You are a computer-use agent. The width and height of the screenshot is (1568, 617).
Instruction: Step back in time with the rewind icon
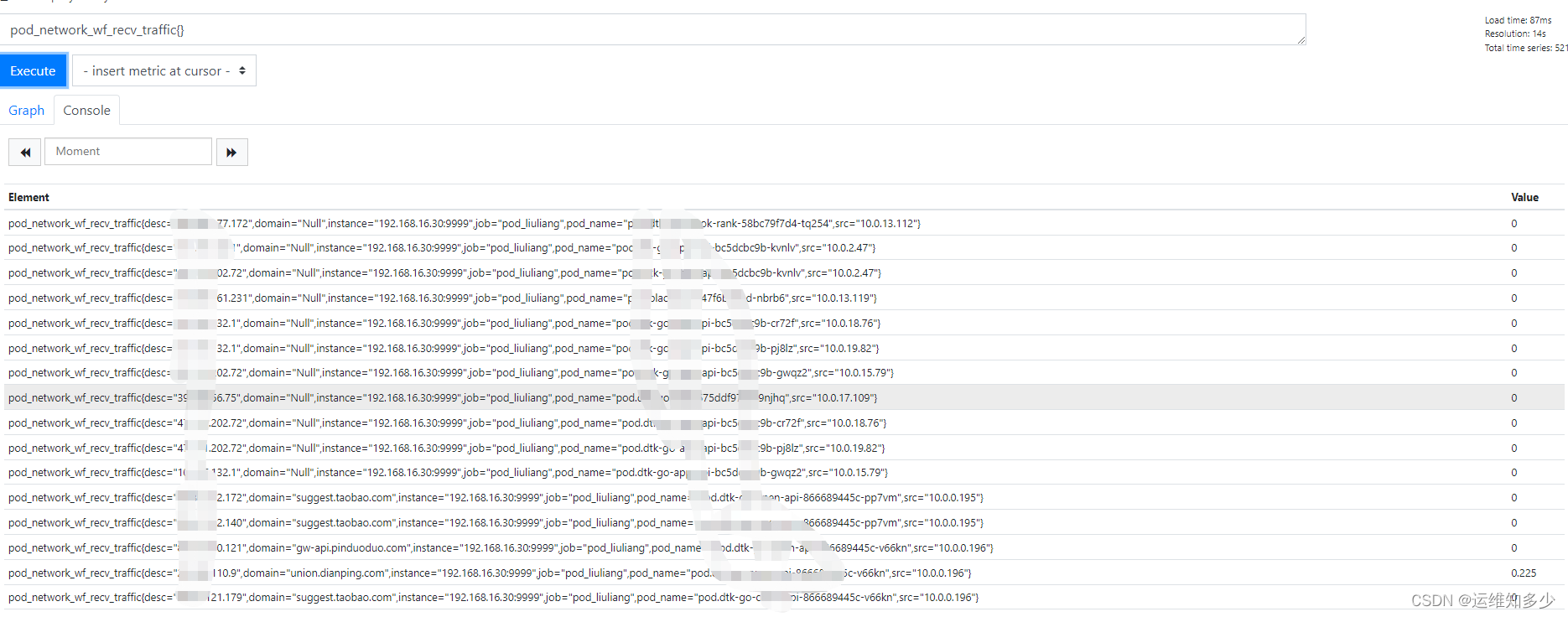click(24, 152)
